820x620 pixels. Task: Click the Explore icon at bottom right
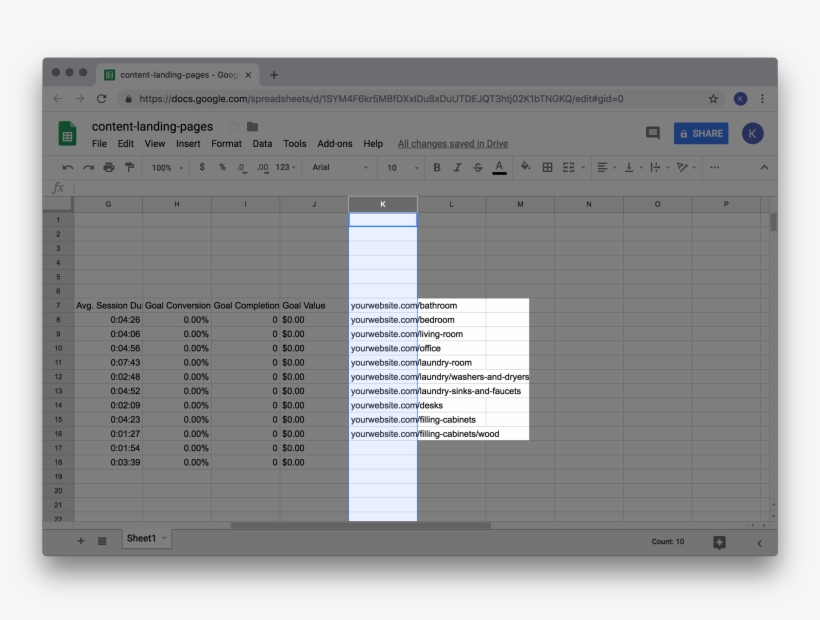tap(718, 541)
